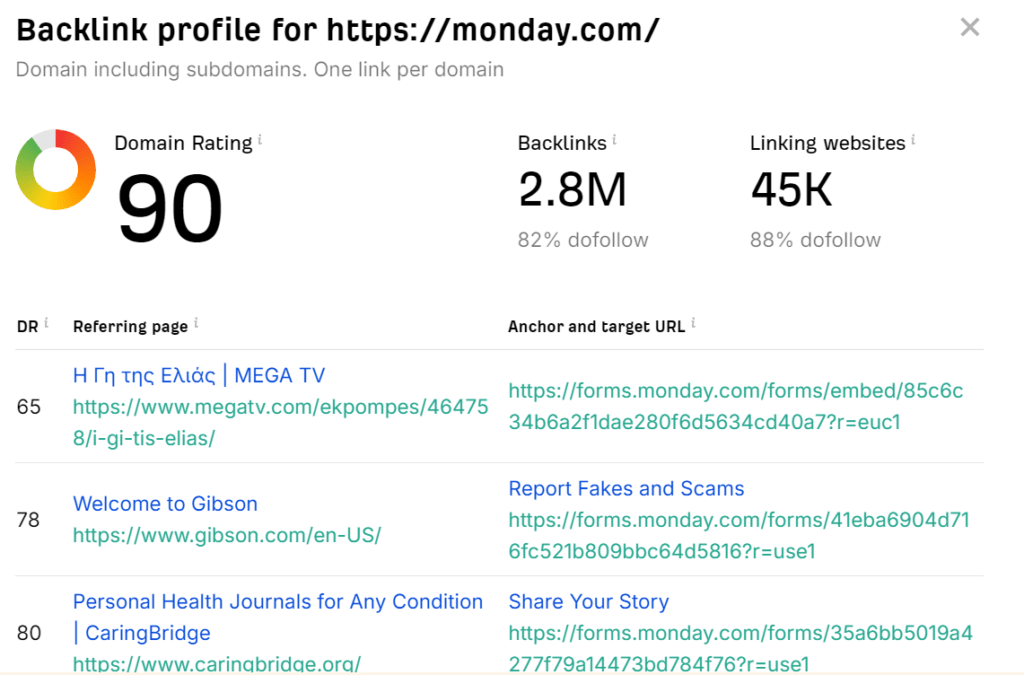This screenshot has width=1024, height=675.
Task: Click info icon next to Domain Rating
Action: (x=260, y=140)
